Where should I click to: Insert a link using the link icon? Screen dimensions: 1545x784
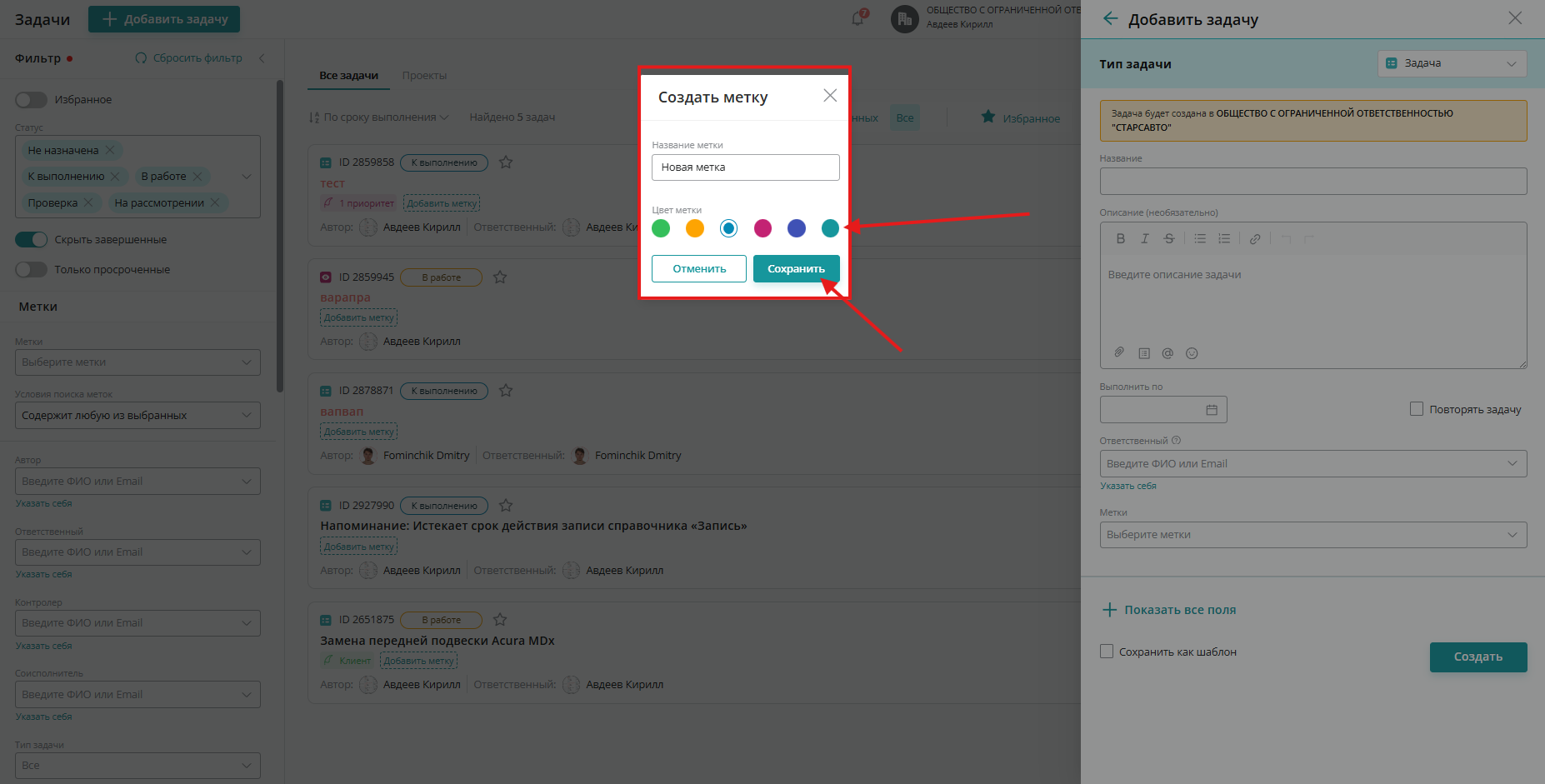(x=1254, y=239)
